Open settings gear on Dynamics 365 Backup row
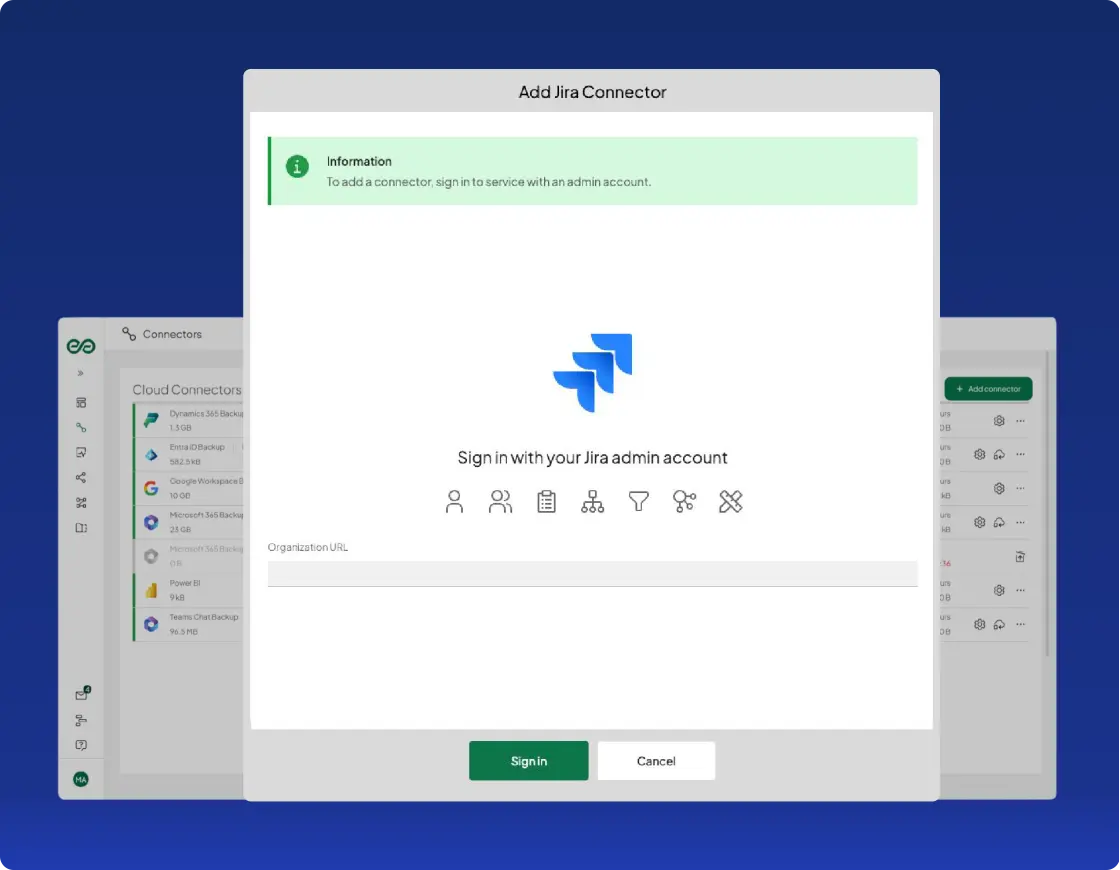The image size is (1120, 870). [999, 421]
